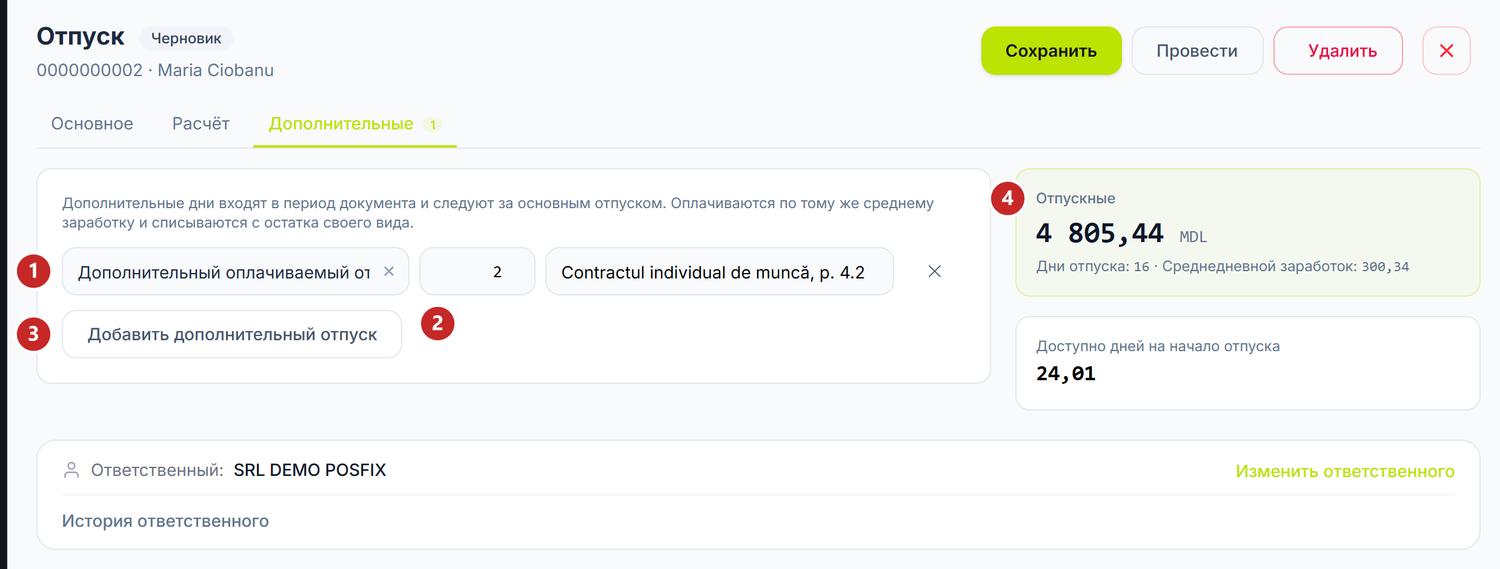Switch to the Основное tab

tap(92, 124)
